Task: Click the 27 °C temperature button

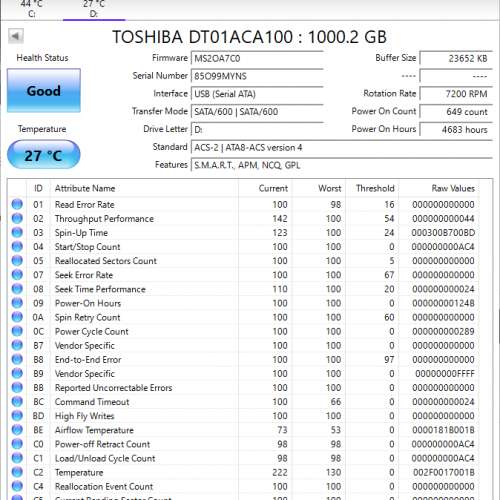Action: click(x=44, y=155)
